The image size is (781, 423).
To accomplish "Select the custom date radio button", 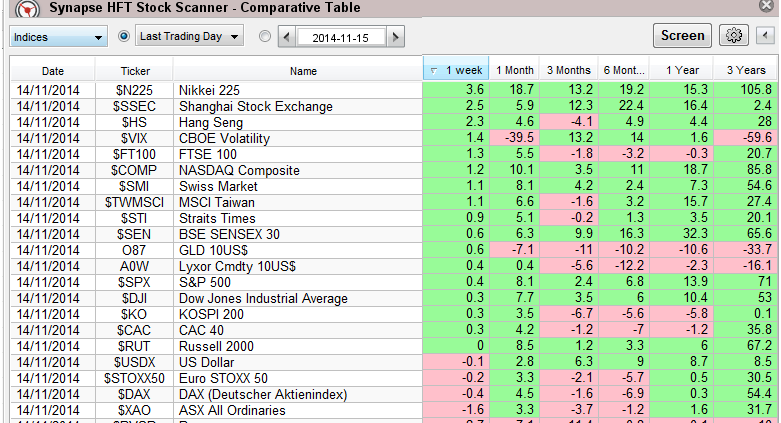I will pos(264,37).
